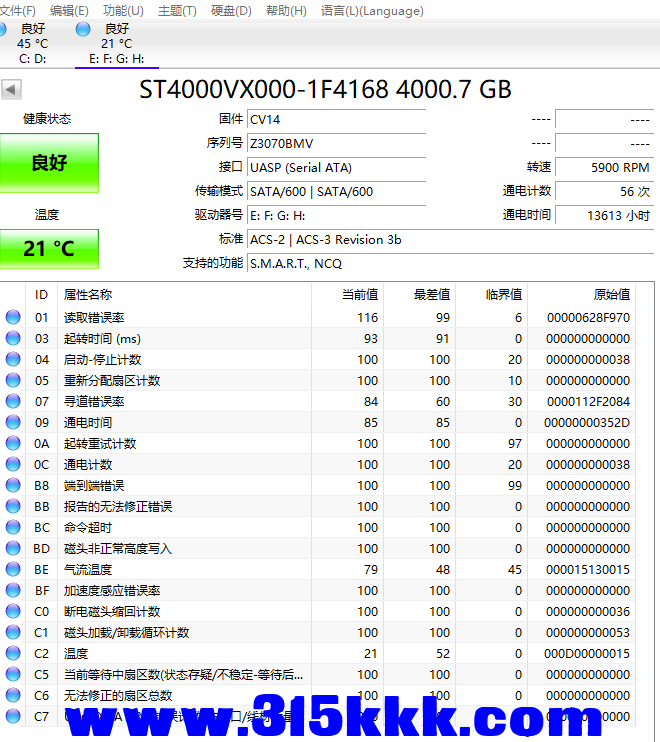Open the 帮助(H) menu
Screen dimensions: 660x742
coord(286,10)
